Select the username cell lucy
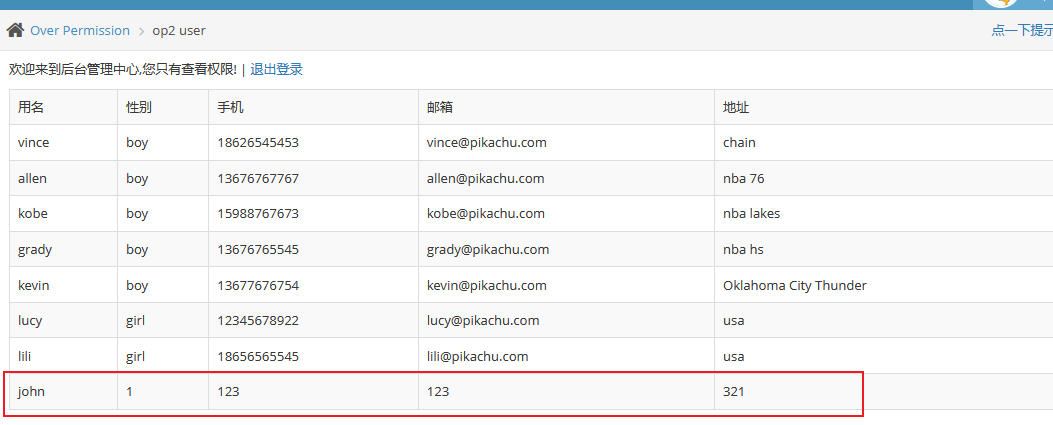 pos(30,321)
